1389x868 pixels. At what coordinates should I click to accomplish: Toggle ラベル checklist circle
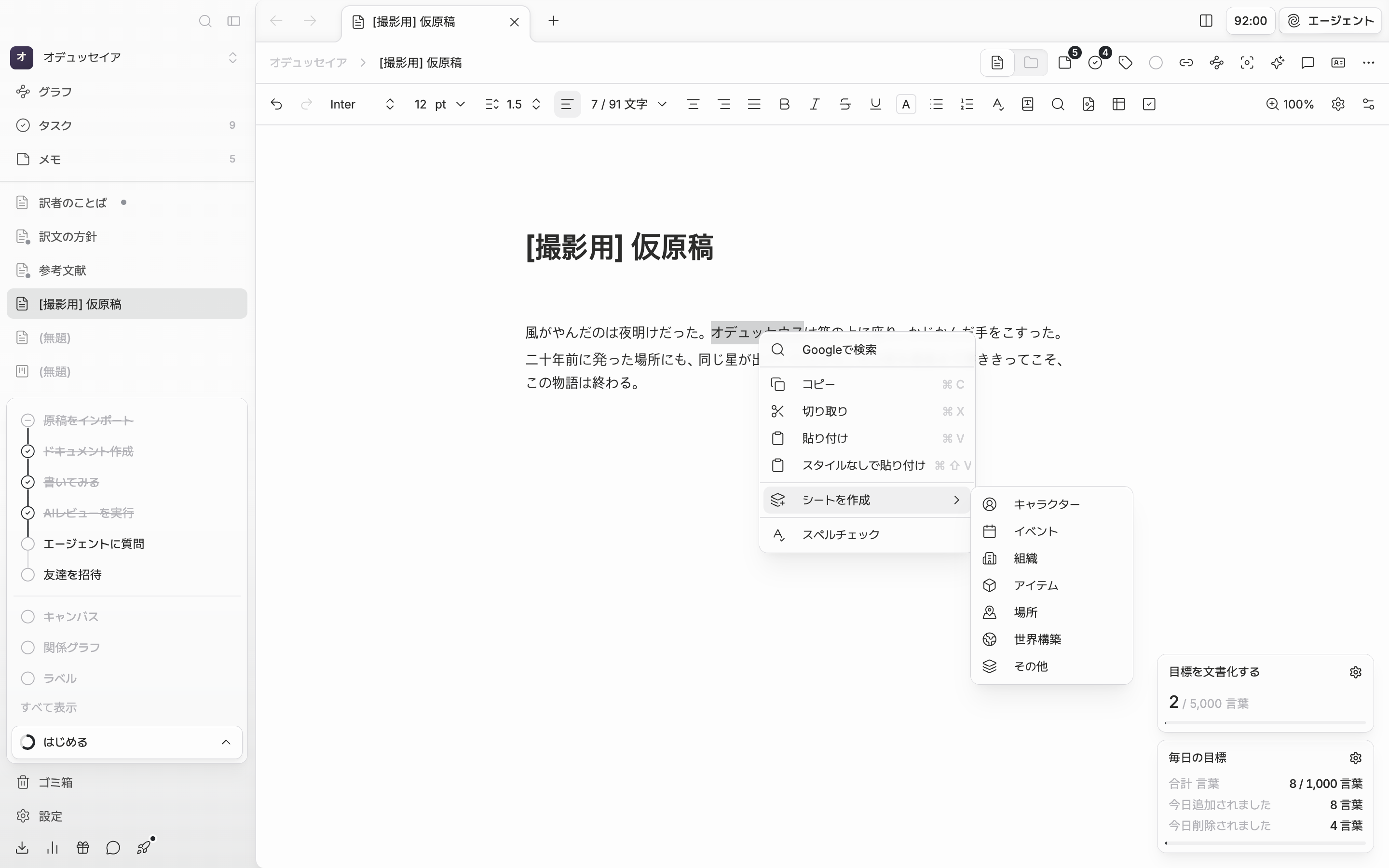(x=27, y=678)
